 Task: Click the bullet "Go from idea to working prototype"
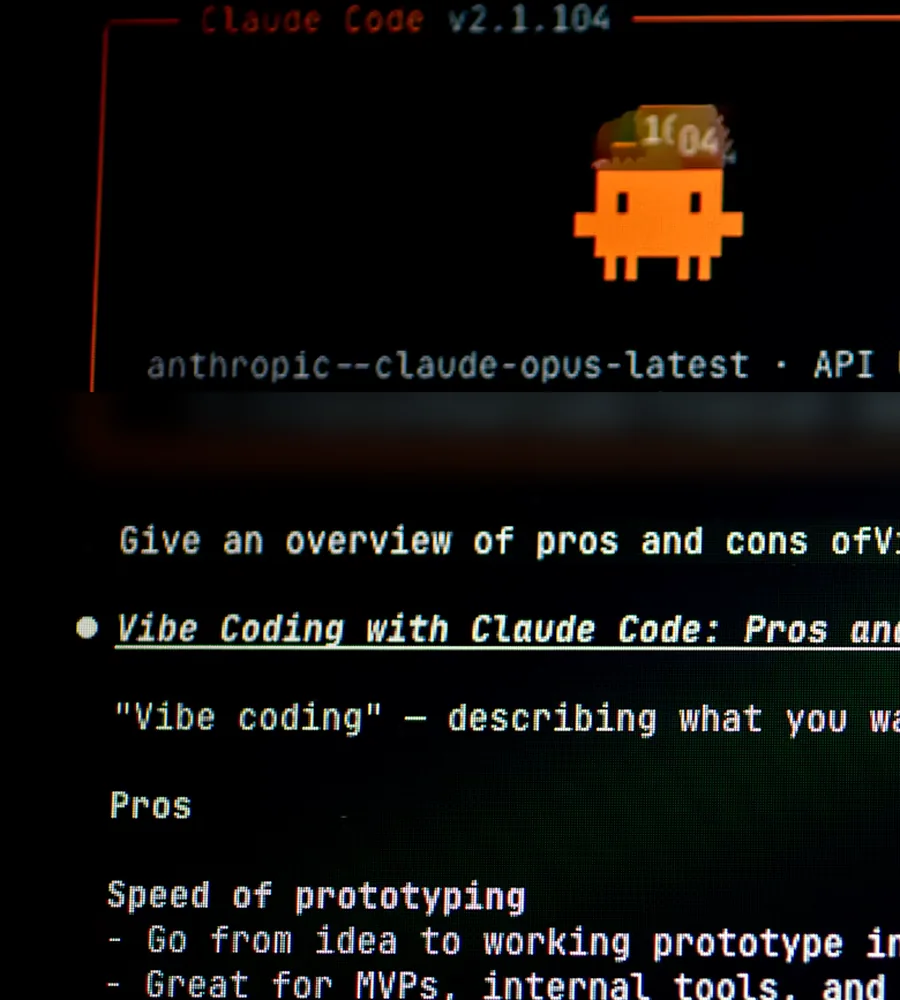(x=504, y=941)
